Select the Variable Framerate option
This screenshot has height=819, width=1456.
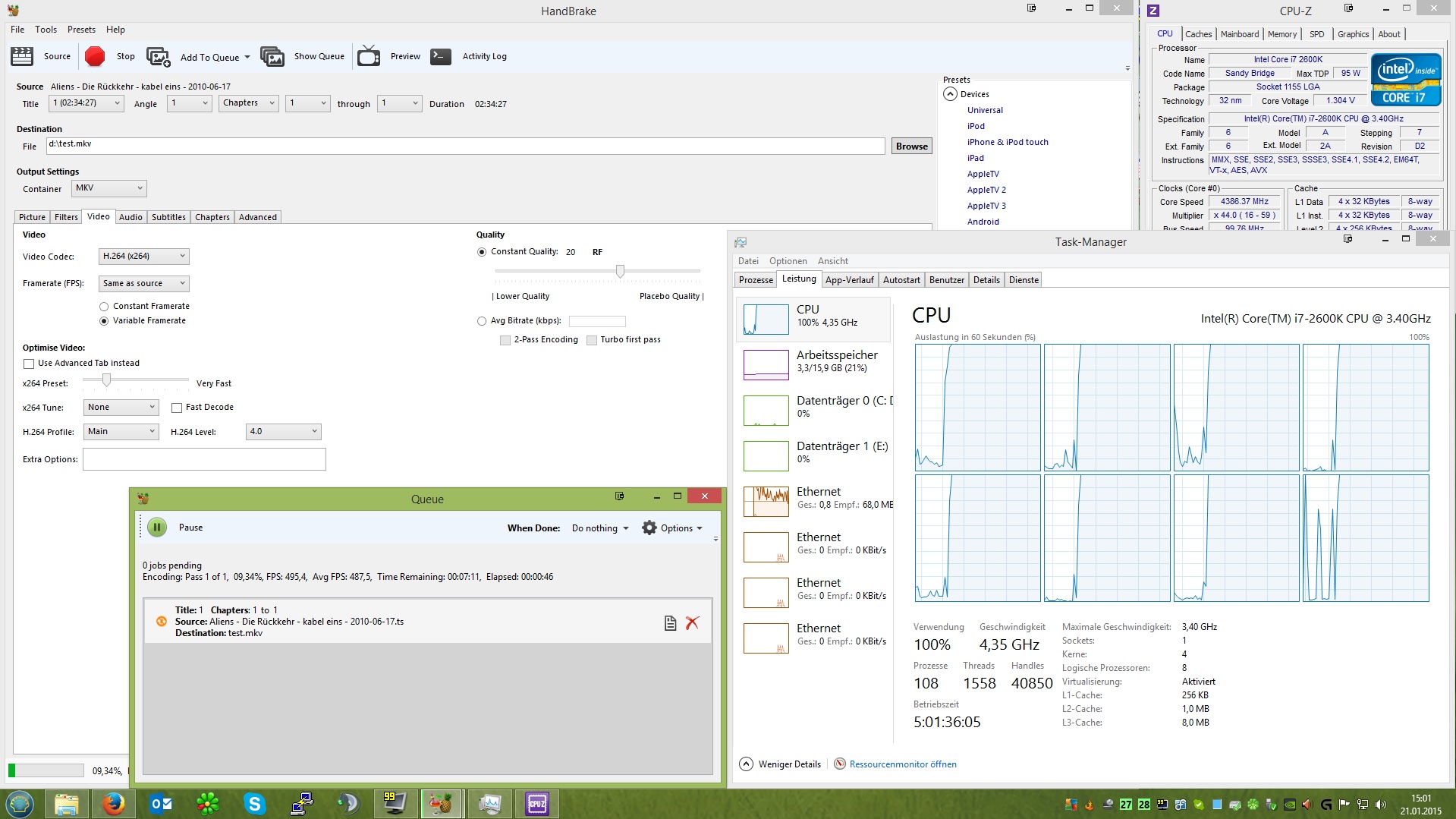pos(104,321)
